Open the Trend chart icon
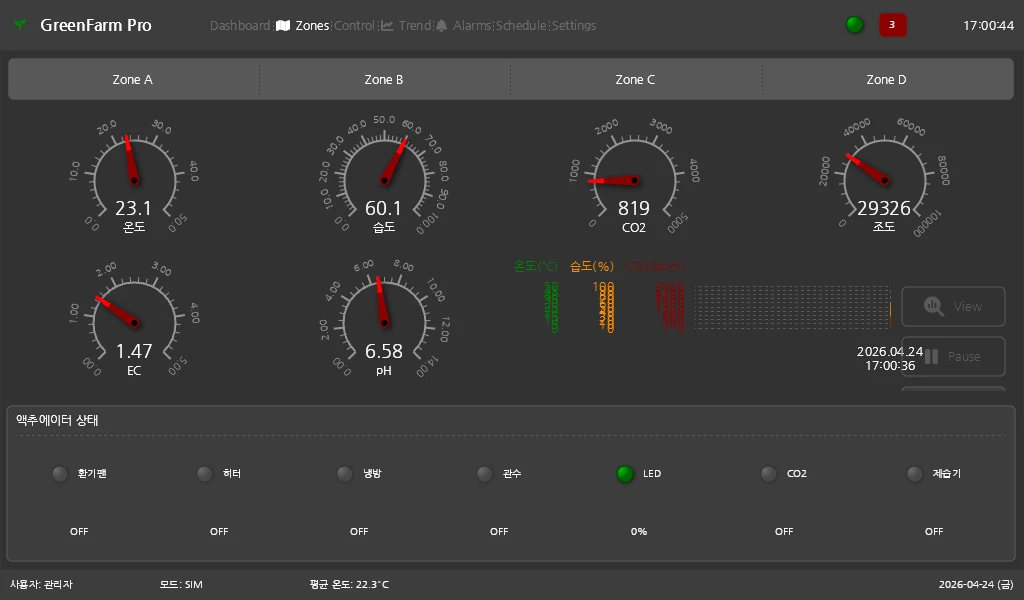Image resolution: width=1024 pixels, height=600 pixels. click(386, 25)
